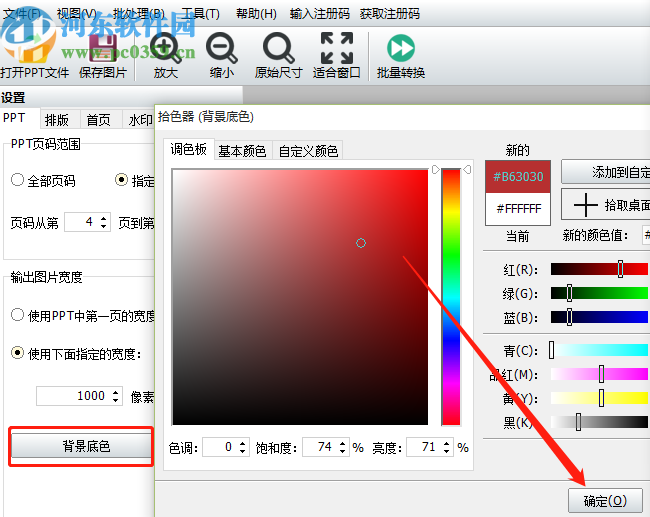Decrease the 饱和度 saturation value
The width and height of the screenshot is (650, 517).
click(x=342, y=451)
